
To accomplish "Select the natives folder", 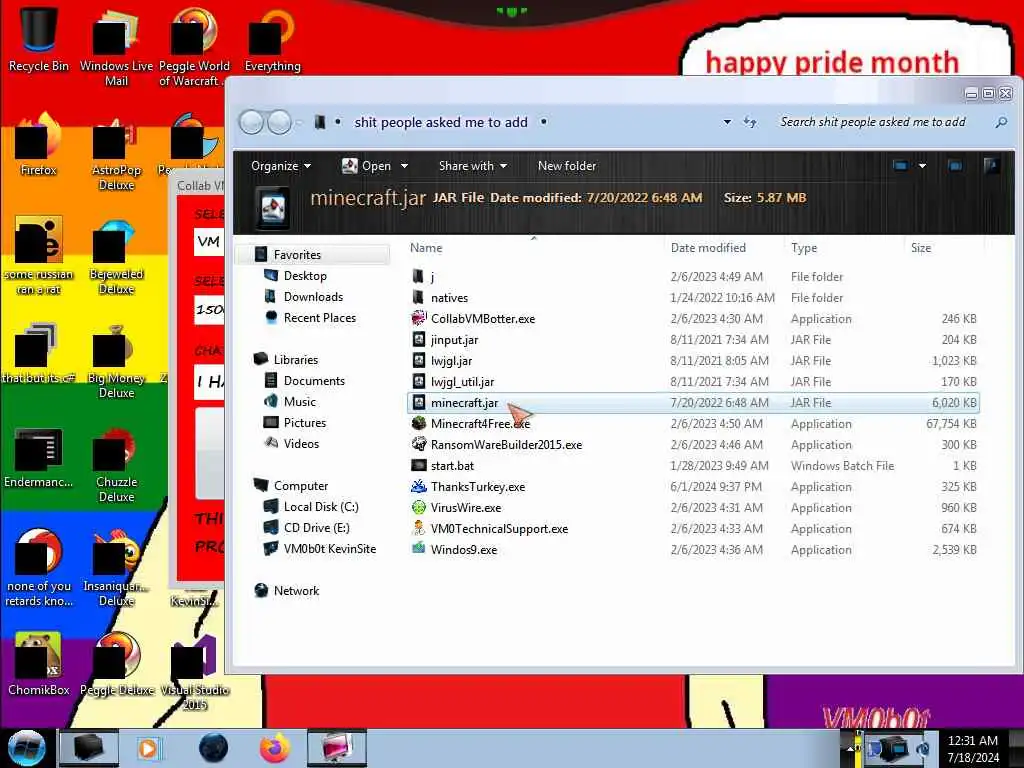I will click(x=449, y=297).
